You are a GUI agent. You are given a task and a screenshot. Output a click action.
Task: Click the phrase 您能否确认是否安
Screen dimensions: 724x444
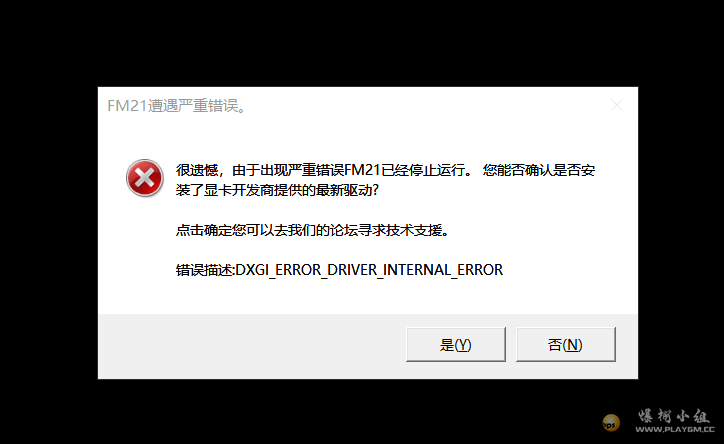[539, 170]
